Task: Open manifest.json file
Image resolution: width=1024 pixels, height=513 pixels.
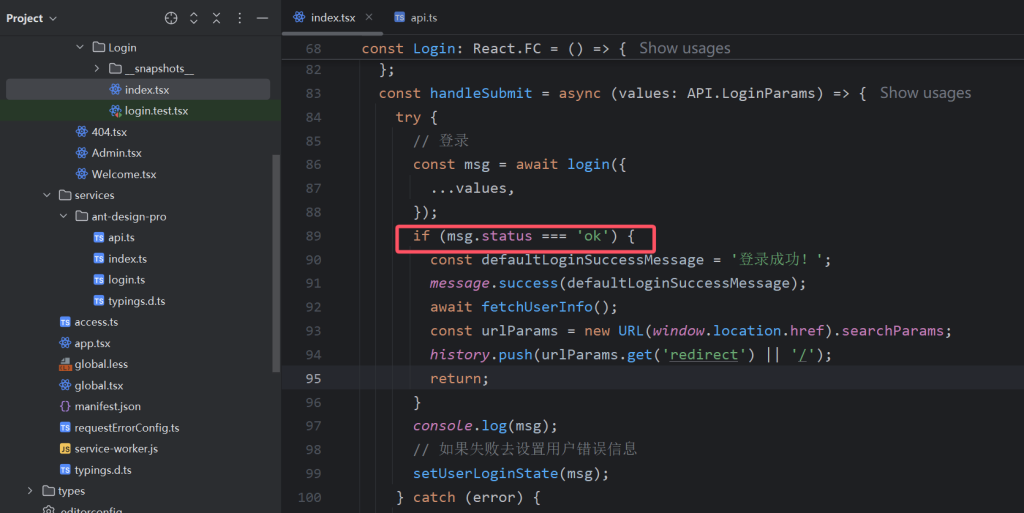Action: pyautogui.click(x=107, y=407)
